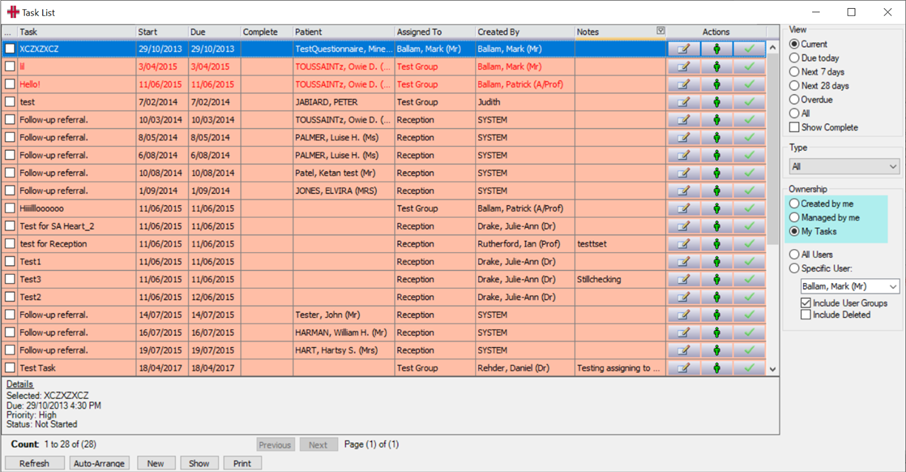Enable the Show Complete checkbox
The width and height of the screenshot is (906, 472).
(x=794, y=127)
